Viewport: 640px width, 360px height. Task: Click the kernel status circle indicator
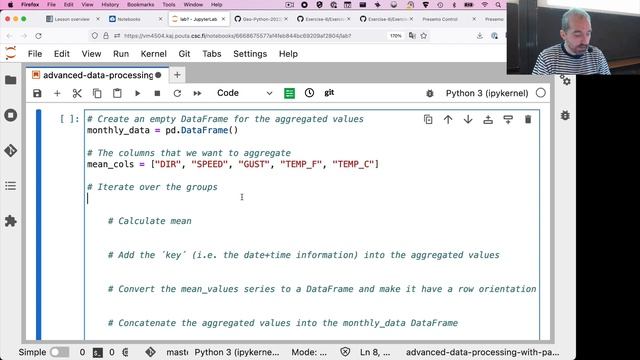click(x=541, y=93)
